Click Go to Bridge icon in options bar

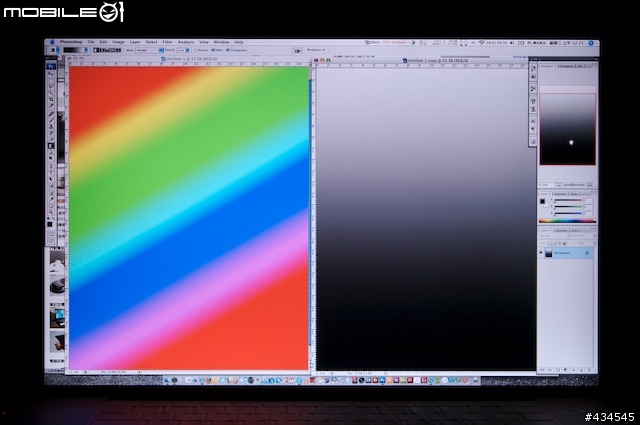pyautogui.click(x=298, y=50)
